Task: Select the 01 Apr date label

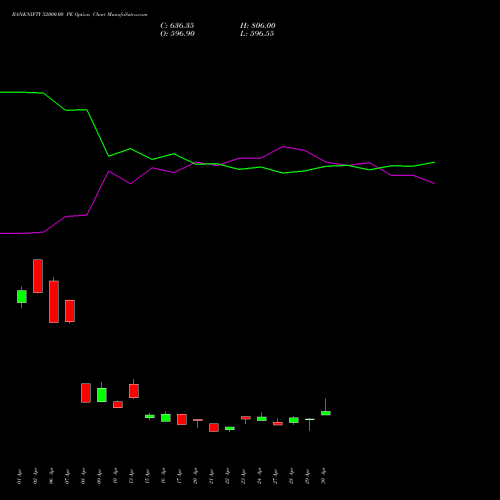Action: pyautogui.click(x=19, y=476)
